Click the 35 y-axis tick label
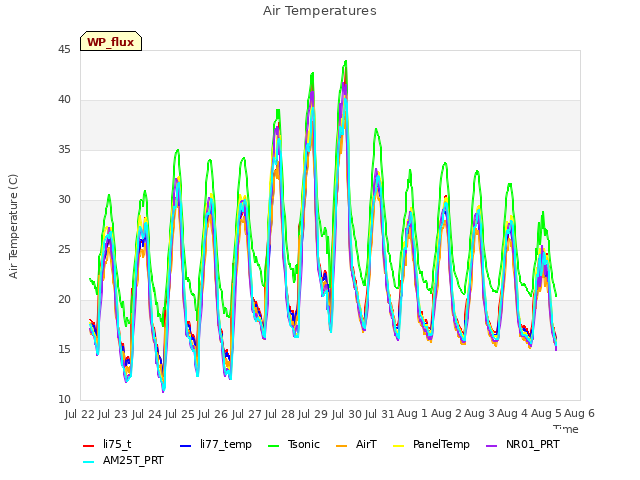The height and width of the screenshot is (480, 640). tap(64, 149)
